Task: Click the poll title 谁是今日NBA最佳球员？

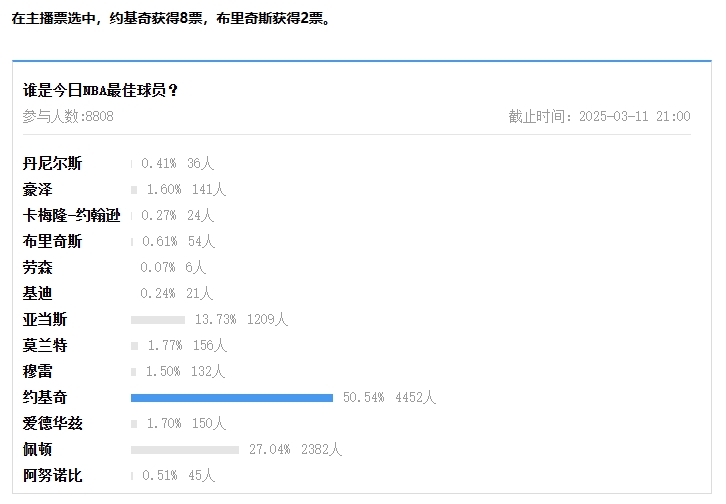Action: tap(101, 91)
